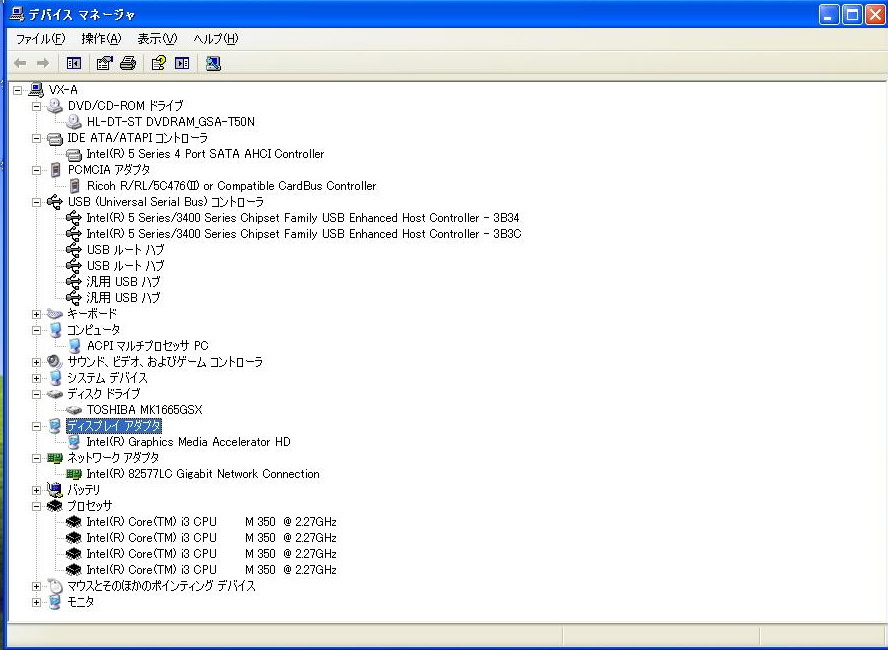Click the Print toolbar icon
The height and width of the screenshot is (650, 888).
128,63
